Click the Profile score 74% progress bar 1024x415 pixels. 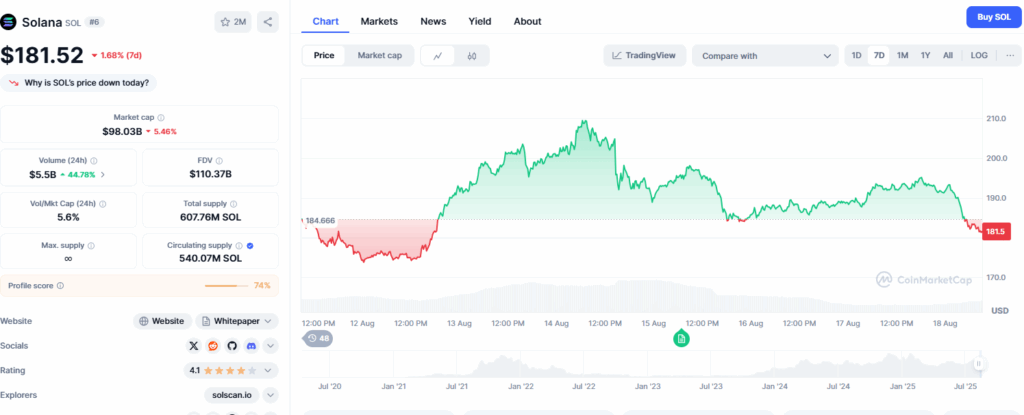pos(226,286)
